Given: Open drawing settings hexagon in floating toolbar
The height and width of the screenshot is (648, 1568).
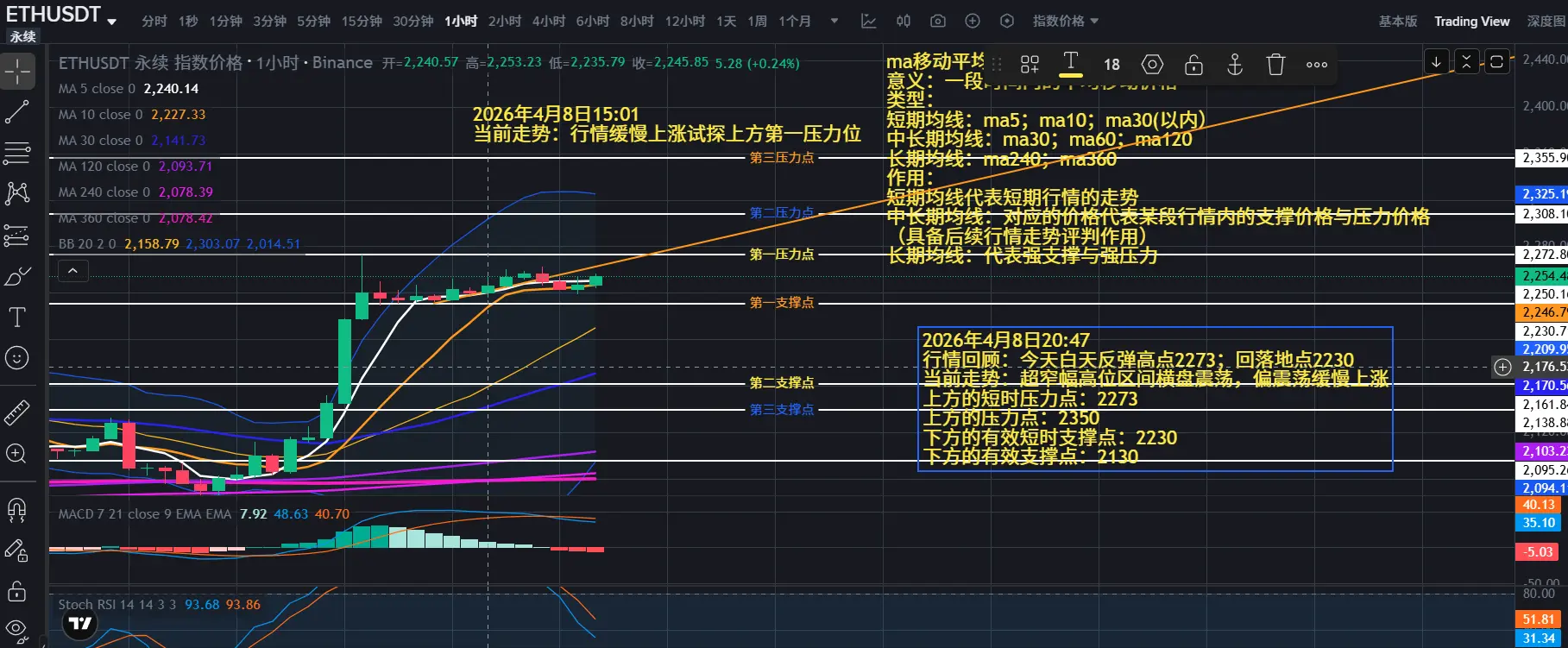Looking at the screenshot, I should click(x=1152, y=64).
